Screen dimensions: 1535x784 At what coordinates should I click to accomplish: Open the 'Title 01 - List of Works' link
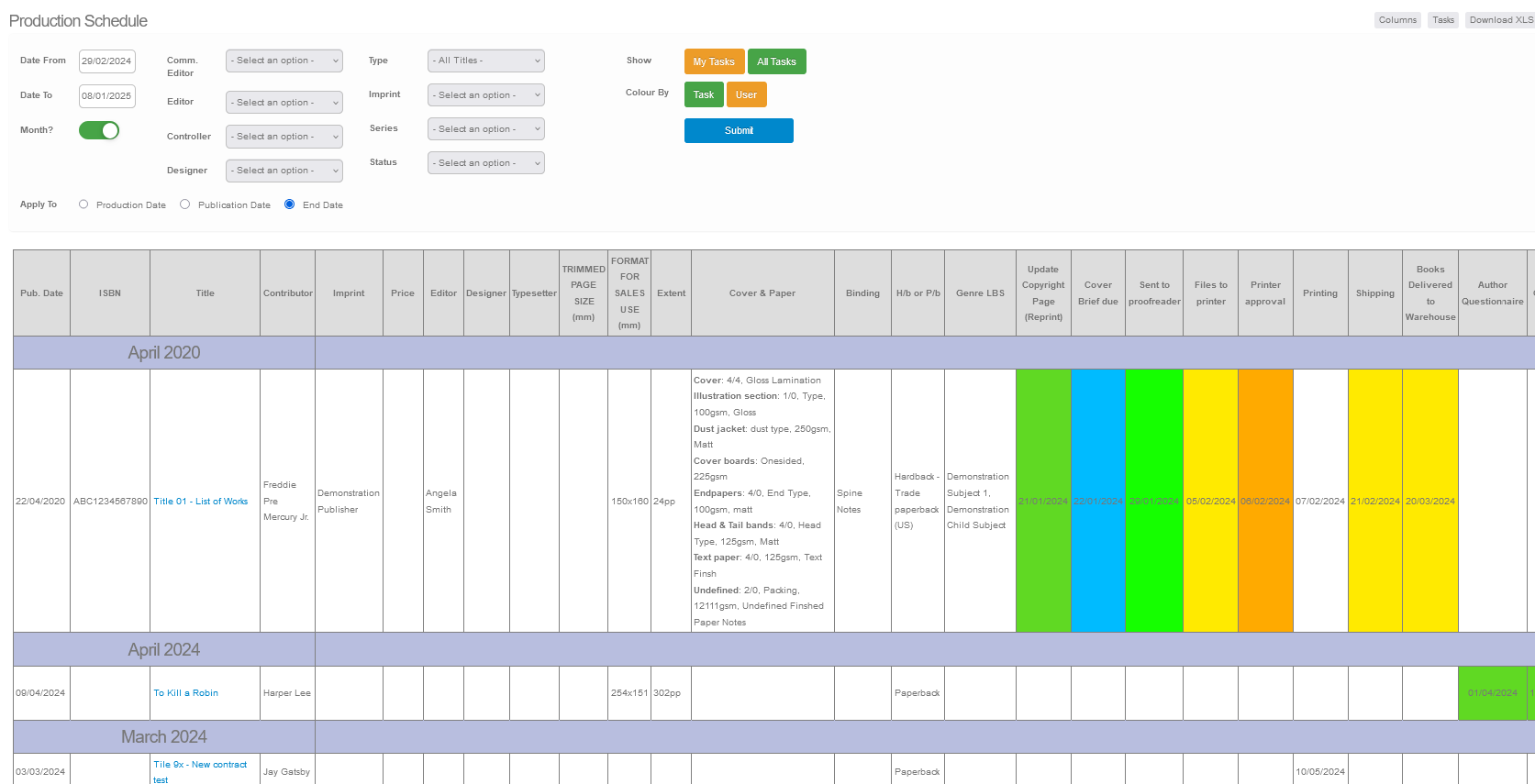[x=200, y=502]
